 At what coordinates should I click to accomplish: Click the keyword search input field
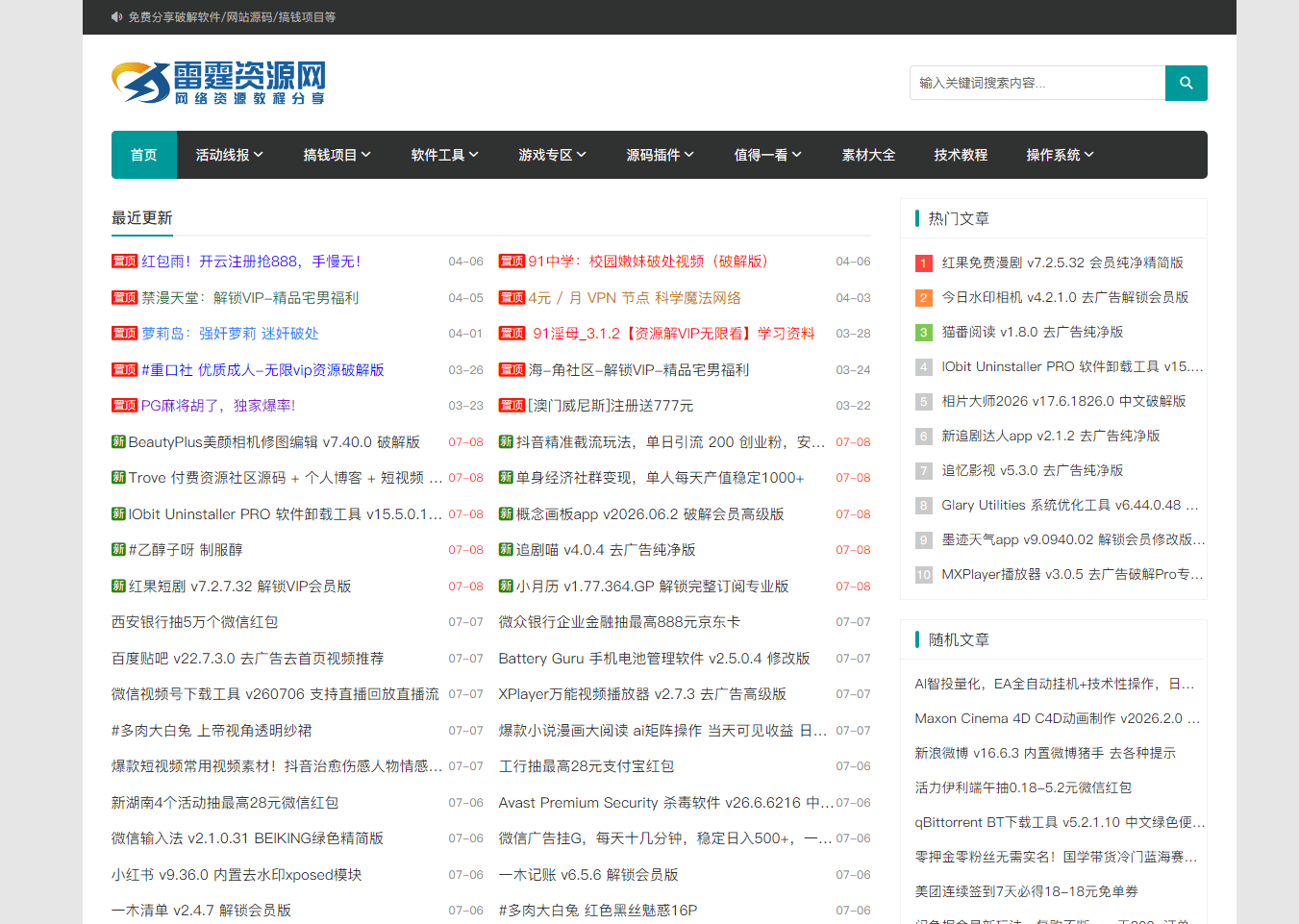pos(1037,83)
